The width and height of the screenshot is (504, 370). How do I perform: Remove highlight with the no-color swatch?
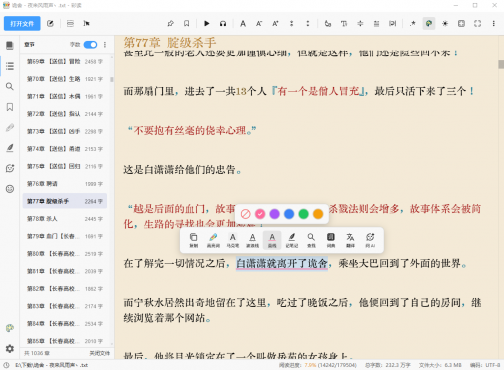click(x=245, y=214)
